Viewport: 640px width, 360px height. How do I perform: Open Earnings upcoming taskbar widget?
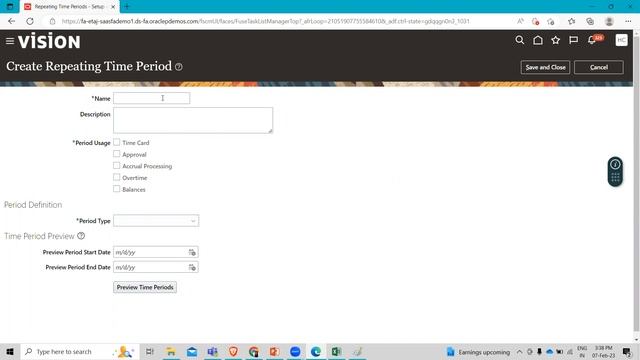(478, 352)
